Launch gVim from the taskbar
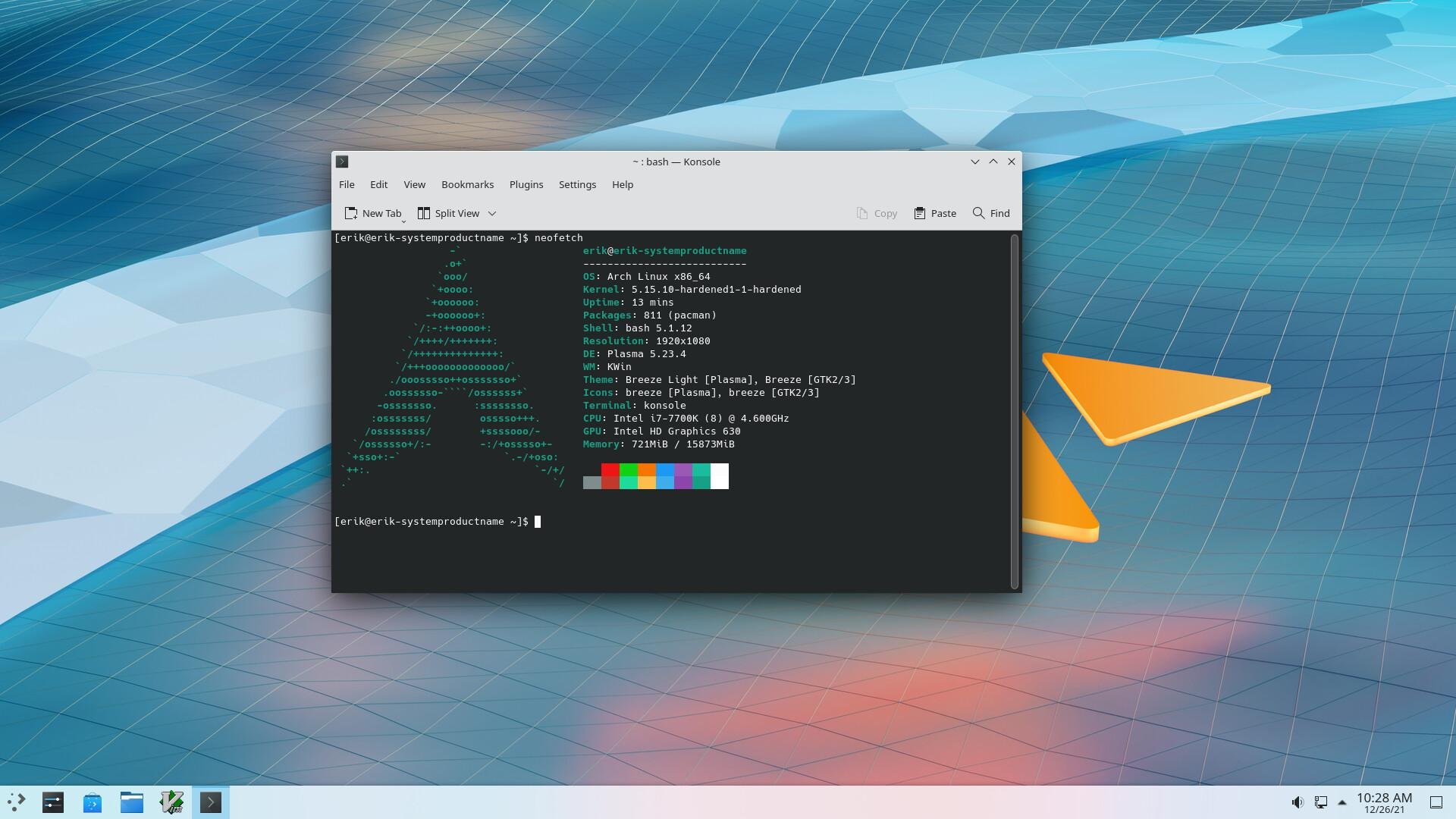The width and height of the screenshot is (1456, 819). point(171,802)
